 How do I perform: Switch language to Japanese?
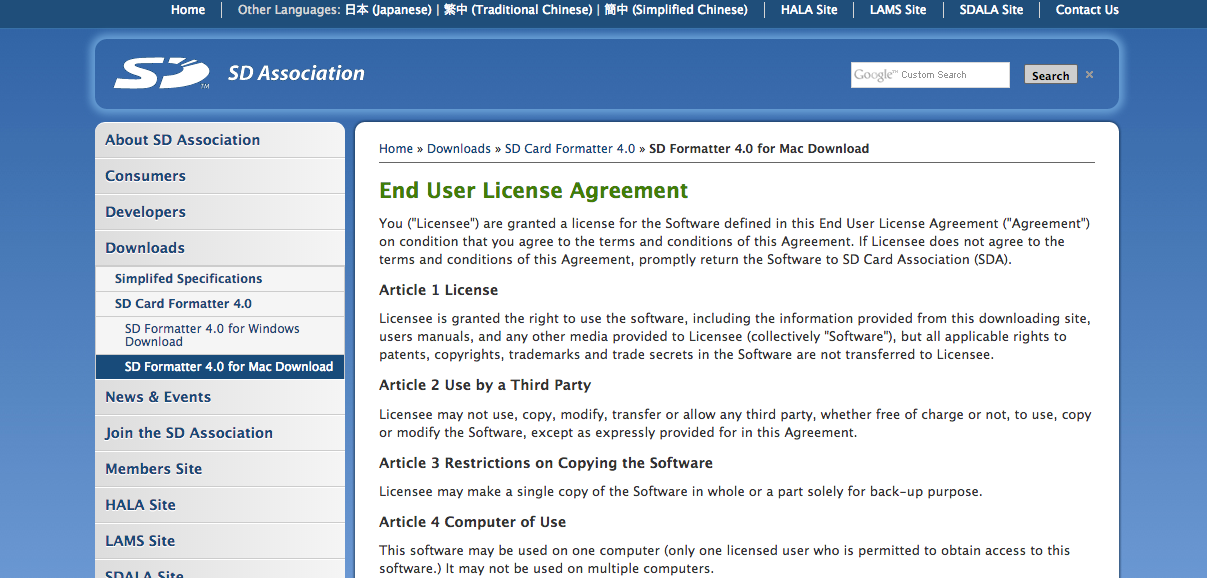(388, 10)
